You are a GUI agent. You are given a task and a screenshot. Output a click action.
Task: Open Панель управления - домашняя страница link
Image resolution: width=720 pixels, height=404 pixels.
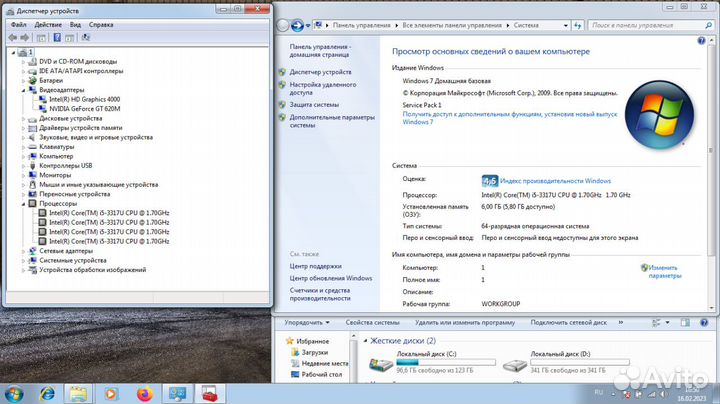320,50
